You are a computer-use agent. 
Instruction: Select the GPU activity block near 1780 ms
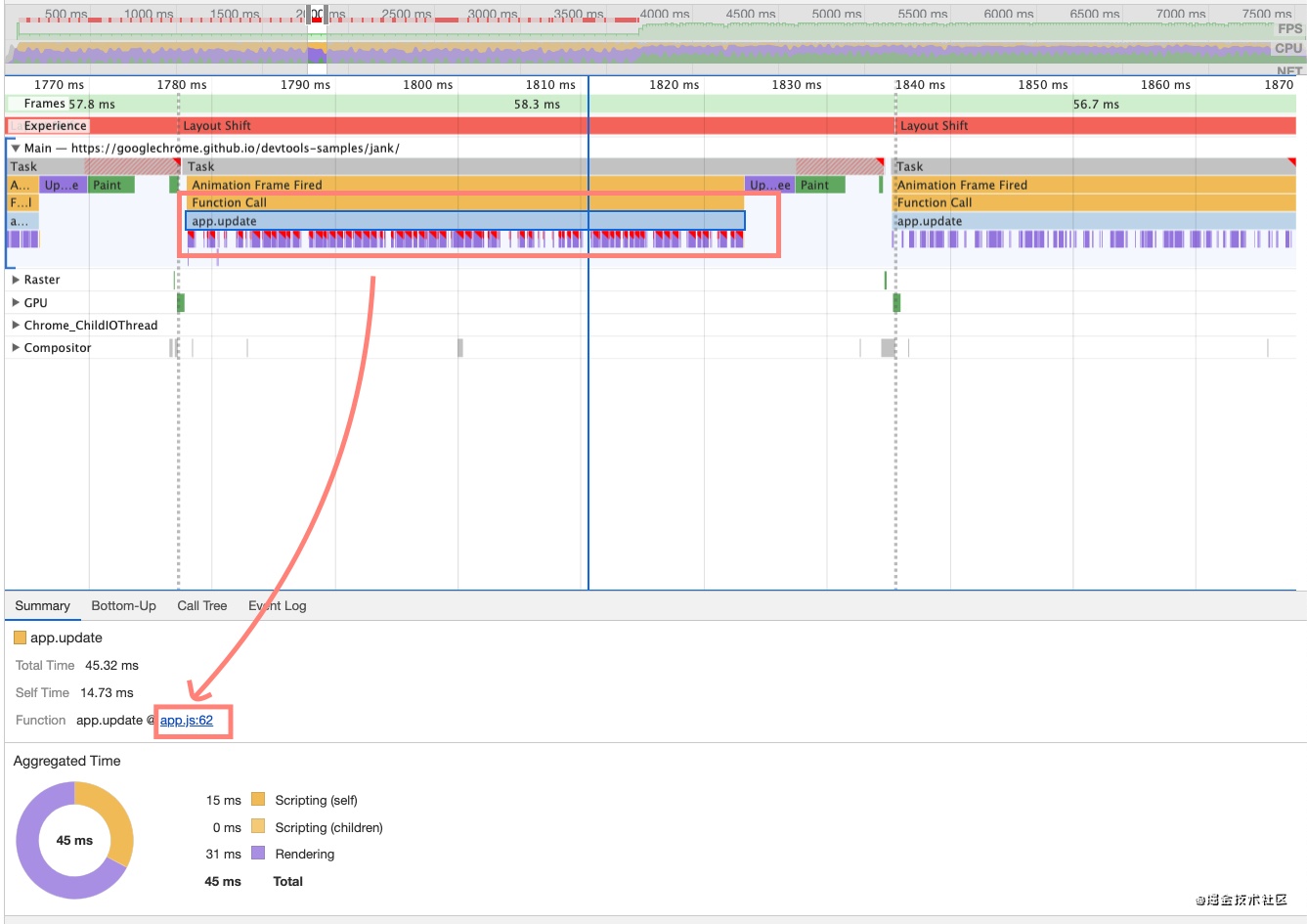(181, 303)
